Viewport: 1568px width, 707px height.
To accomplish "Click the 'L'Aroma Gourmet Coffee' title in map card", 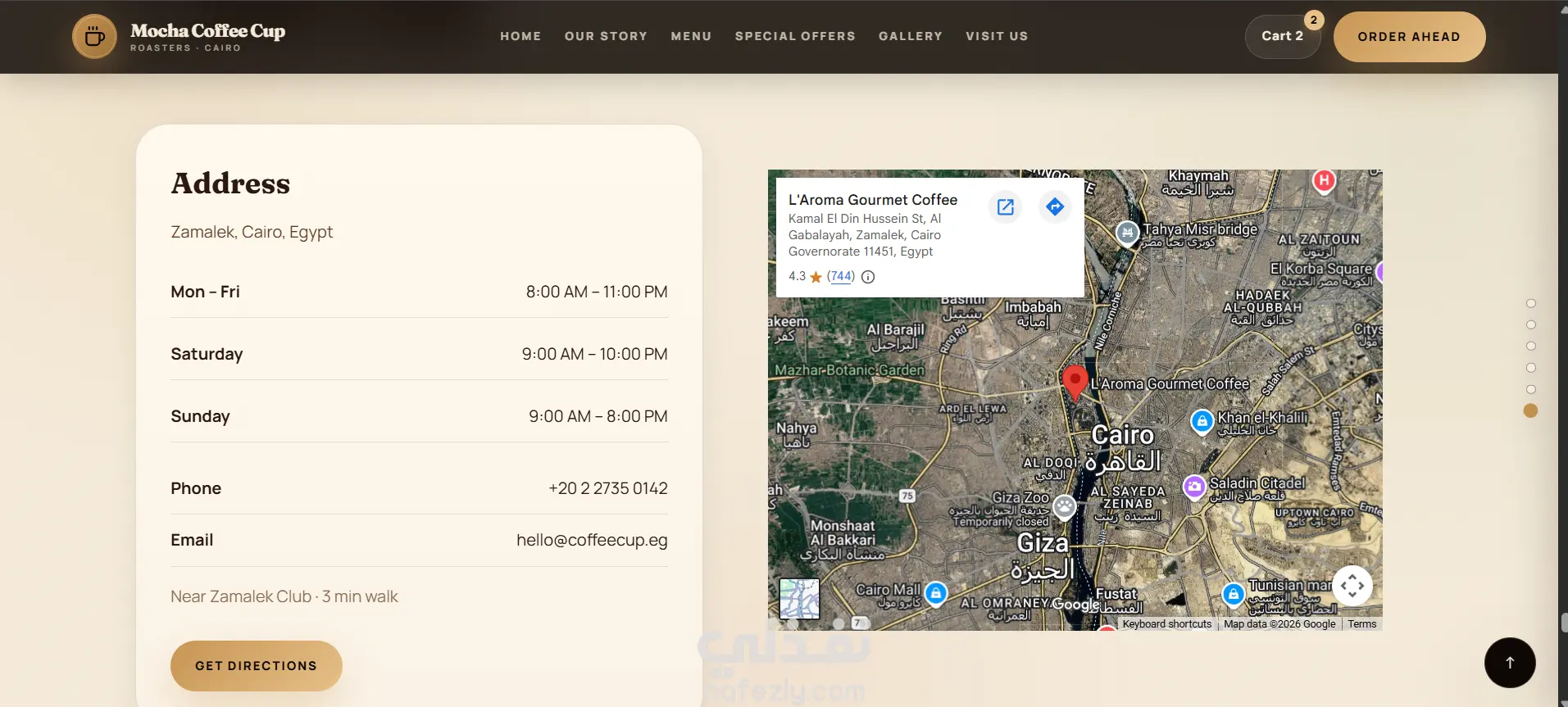I will pos(873,200).
